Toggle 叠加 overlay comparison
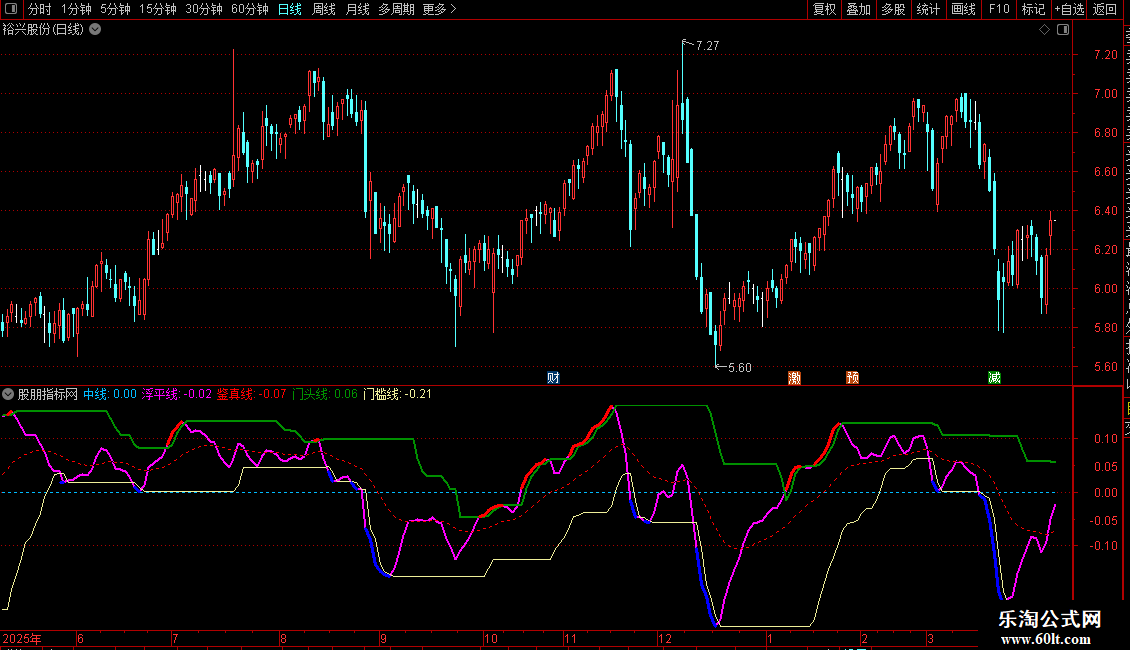Image resolution: width=1130 pixels, height=650 pixels. click(x=858, y=10)
